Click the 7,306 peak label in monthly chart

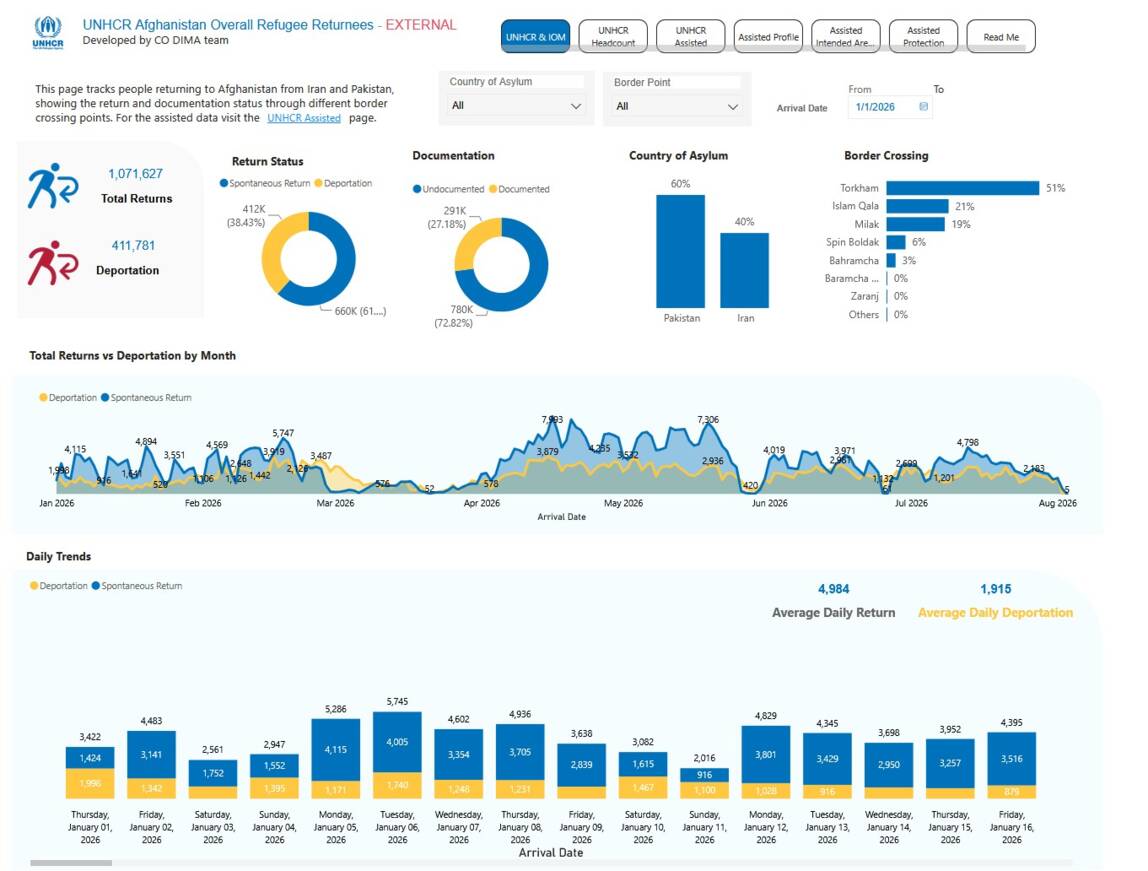tap(707, 419)
